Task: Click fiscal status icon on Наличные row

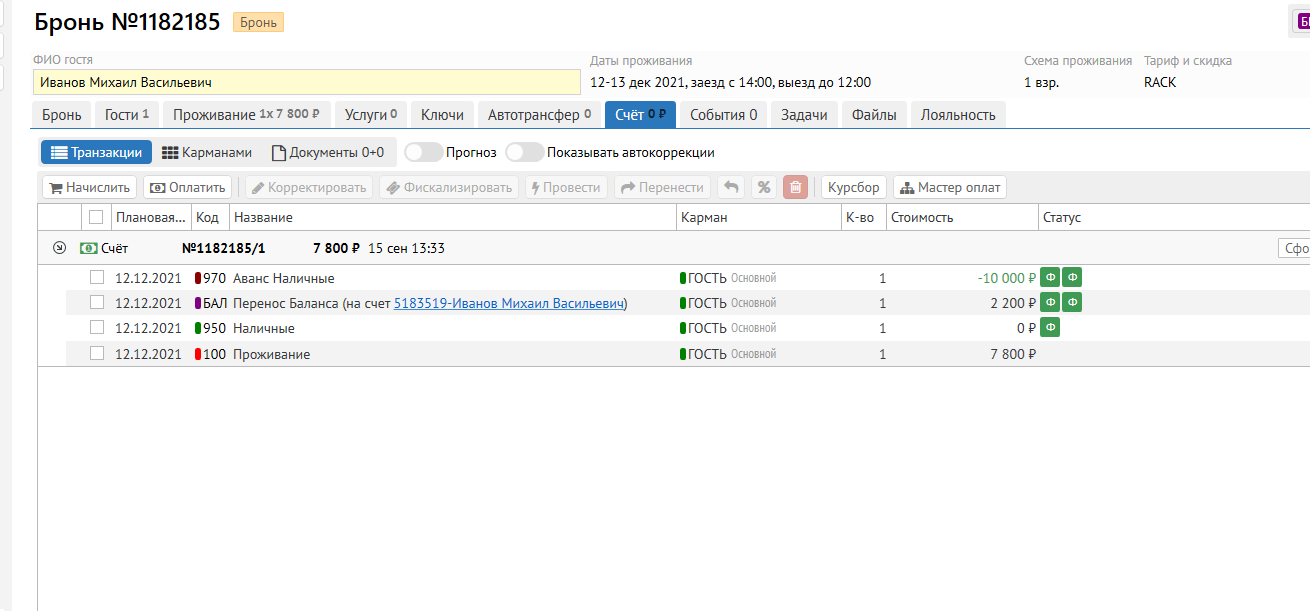Action: [1050, 328]
